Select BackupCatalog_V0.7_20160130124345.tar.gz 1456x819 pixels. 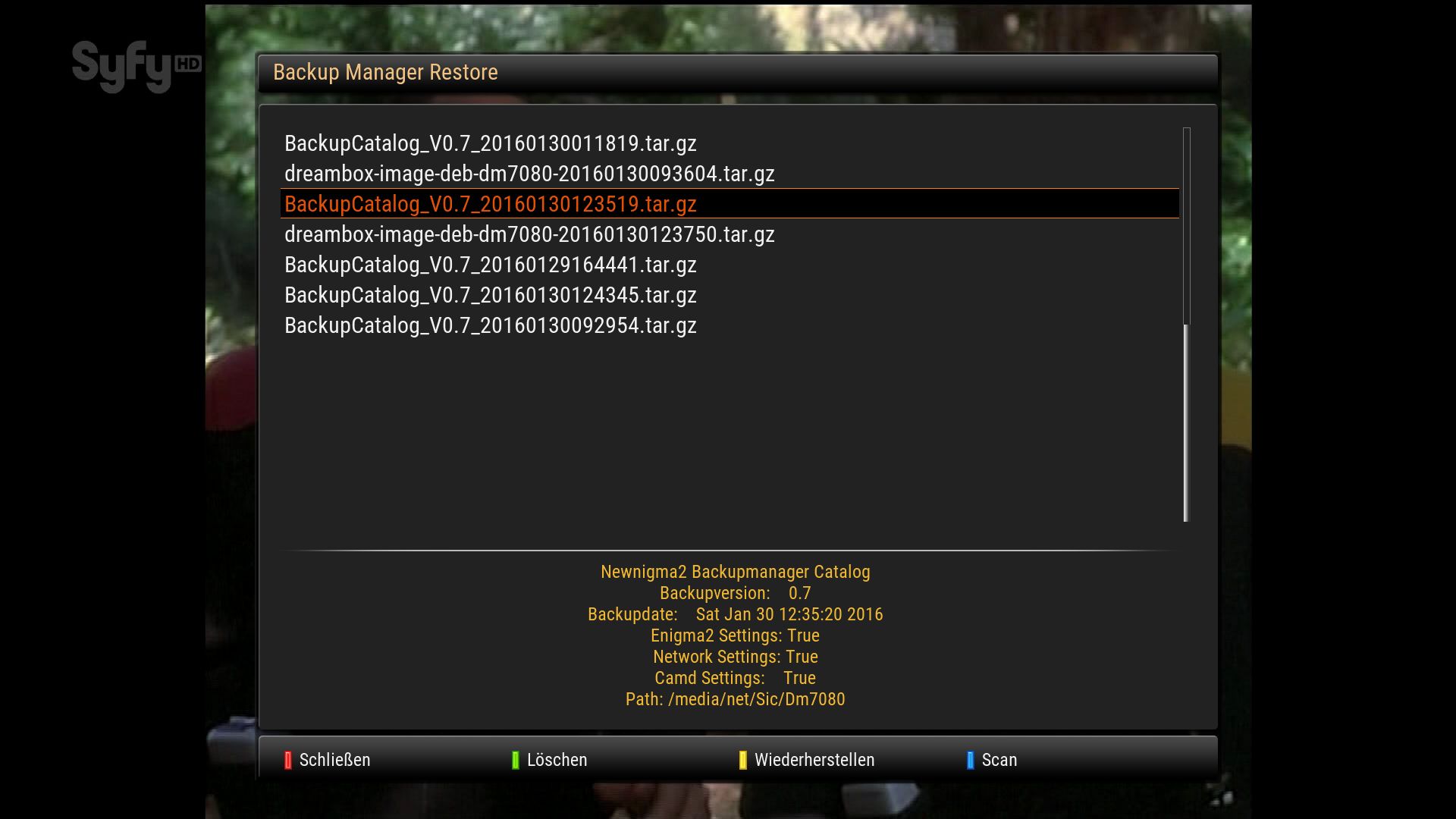click(x=730, y=295)
